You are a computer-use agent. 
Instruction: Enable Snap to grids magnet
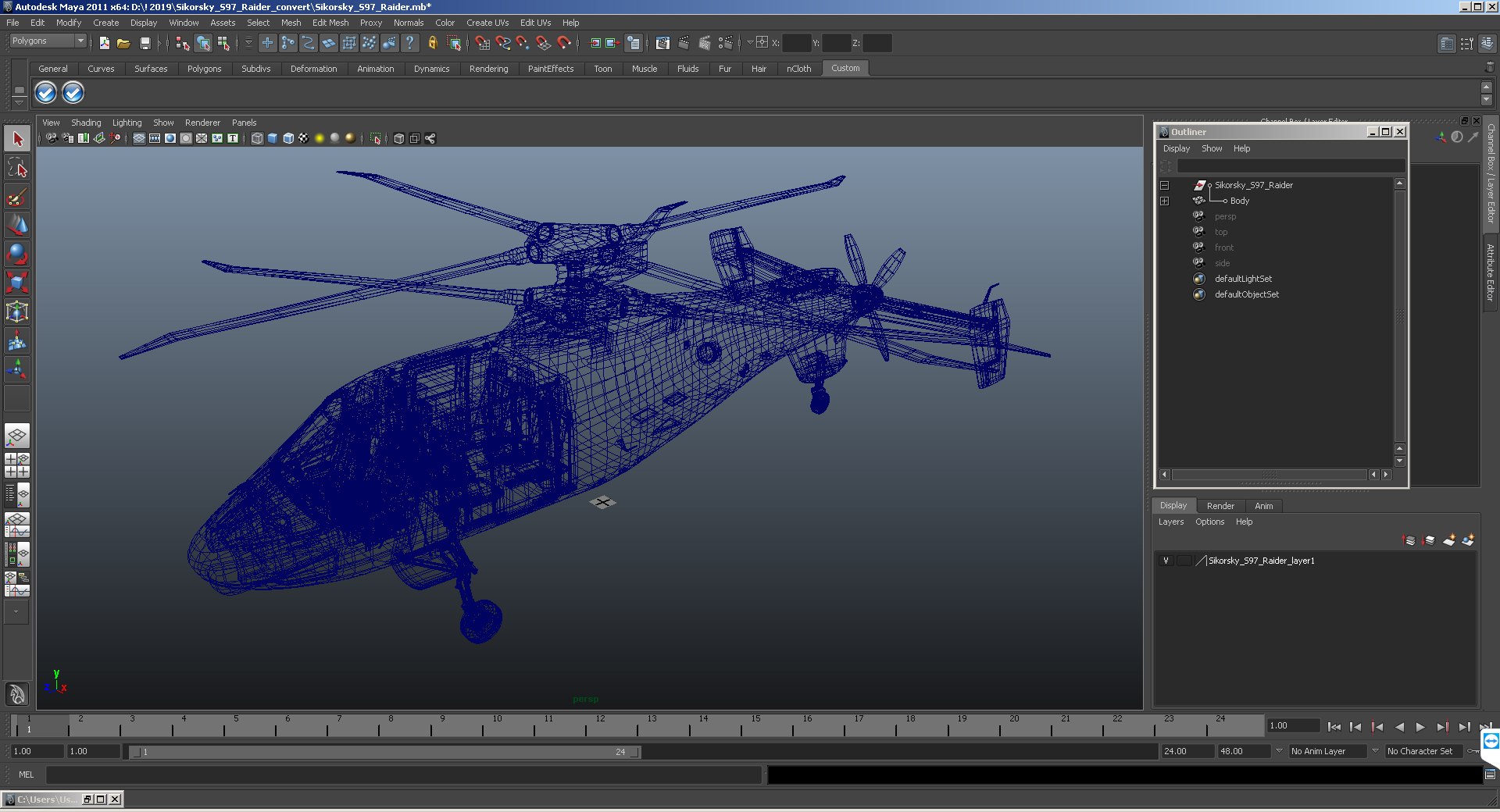point(482,43)
